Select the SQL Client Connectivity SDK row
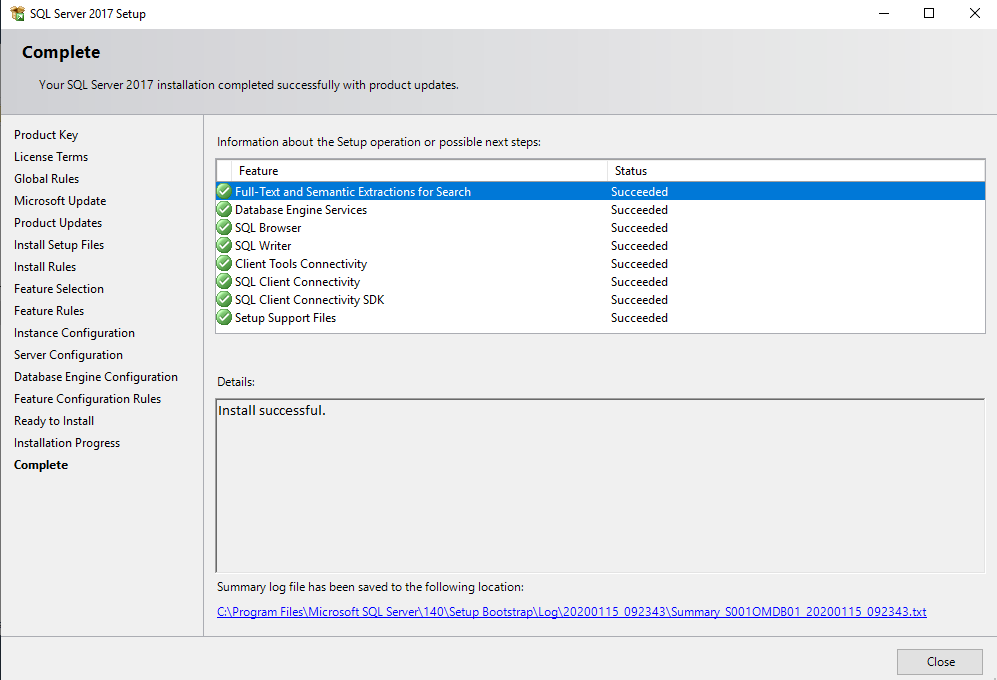This screenshot has height=680, width=997. pyautogui.click(x=600, y=300)
